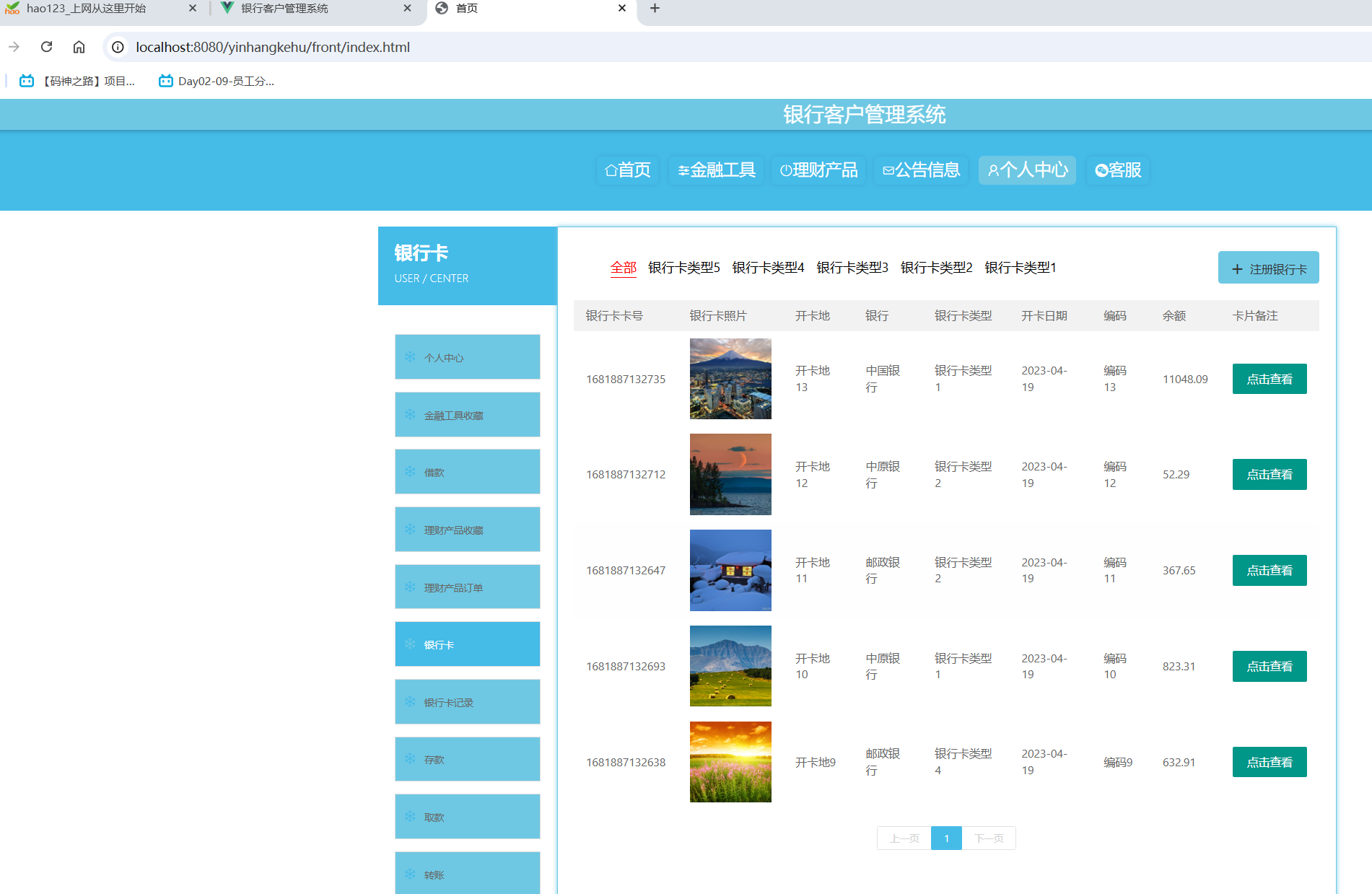This screenshot has height=894, width=1372.
Task: Select 借款 in sidebar
Action: click(468, 472)
